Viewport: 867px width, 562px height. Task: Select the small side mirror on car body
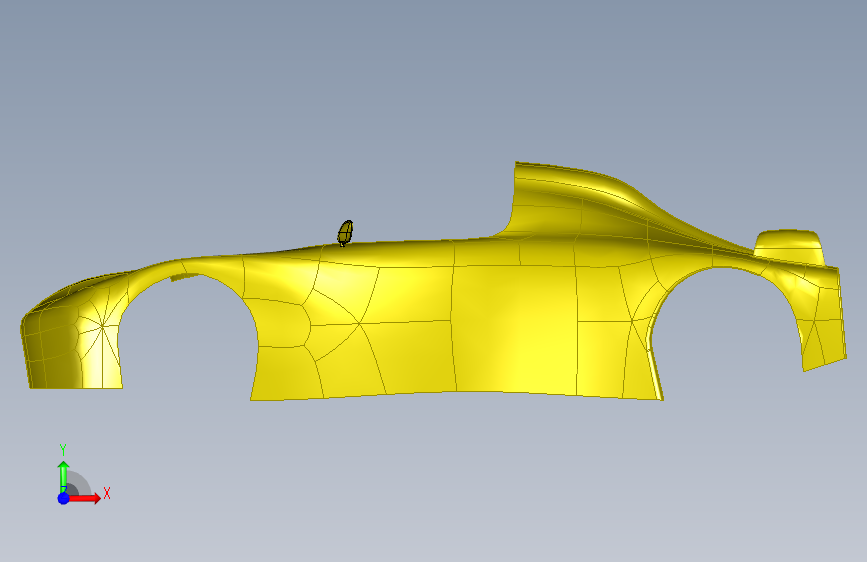346,233
